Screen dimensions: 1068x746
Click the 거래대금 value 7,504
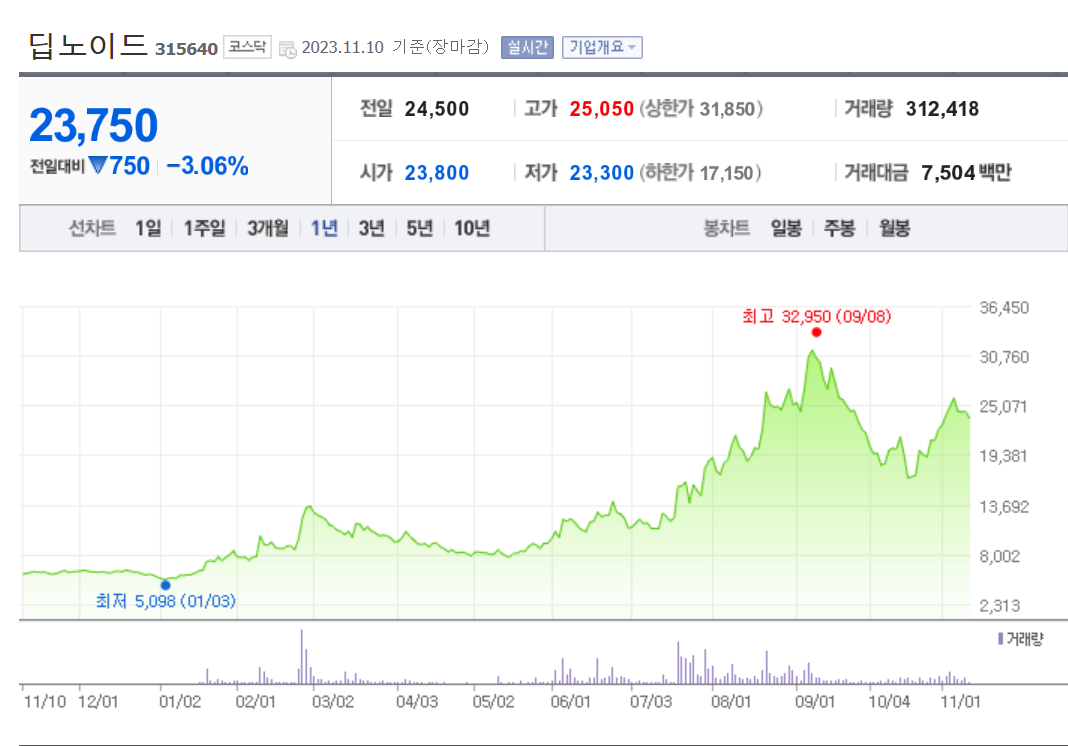948,173
